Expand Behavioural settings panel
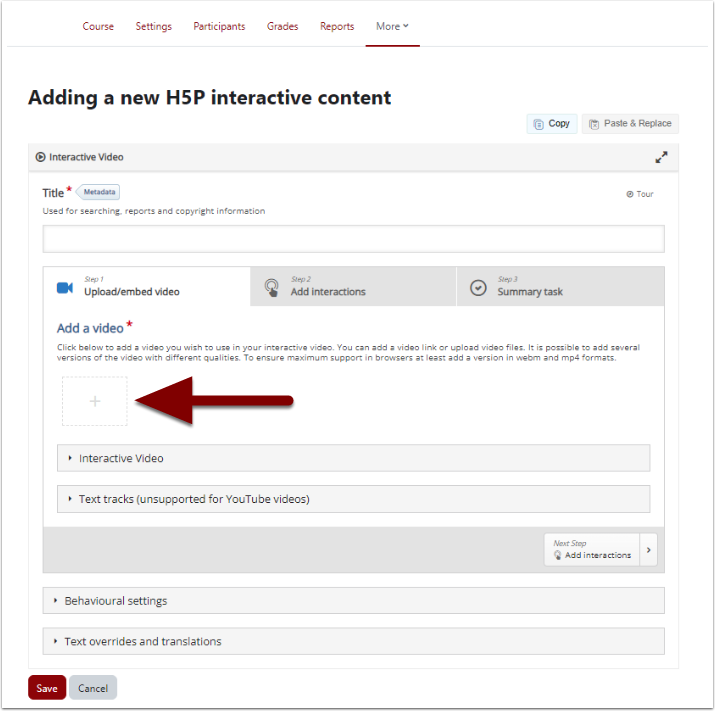Image resolution: width=715 pixels, height=711 pixels. (x=353, y=601)
